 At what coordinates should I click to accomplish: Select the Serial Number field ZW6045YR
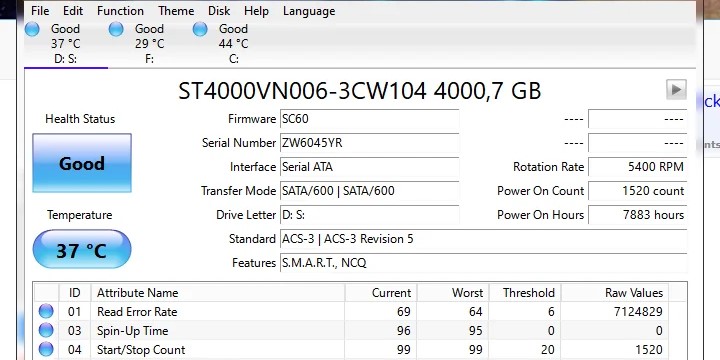[370, 143]
